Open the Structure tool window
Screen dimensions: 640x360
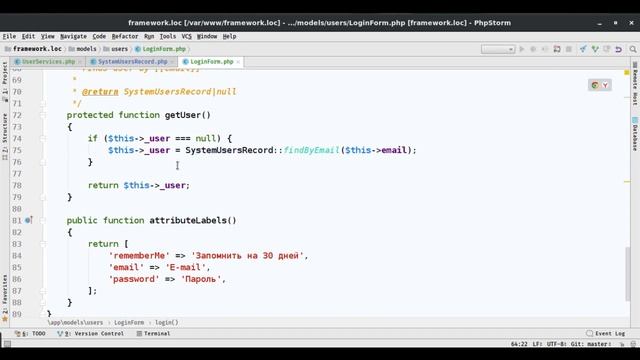tap(5, 136)
